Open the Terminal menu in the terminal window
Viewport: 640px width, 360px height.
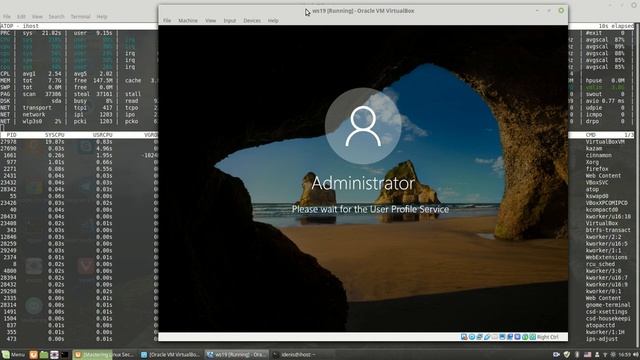pos(80,17)
